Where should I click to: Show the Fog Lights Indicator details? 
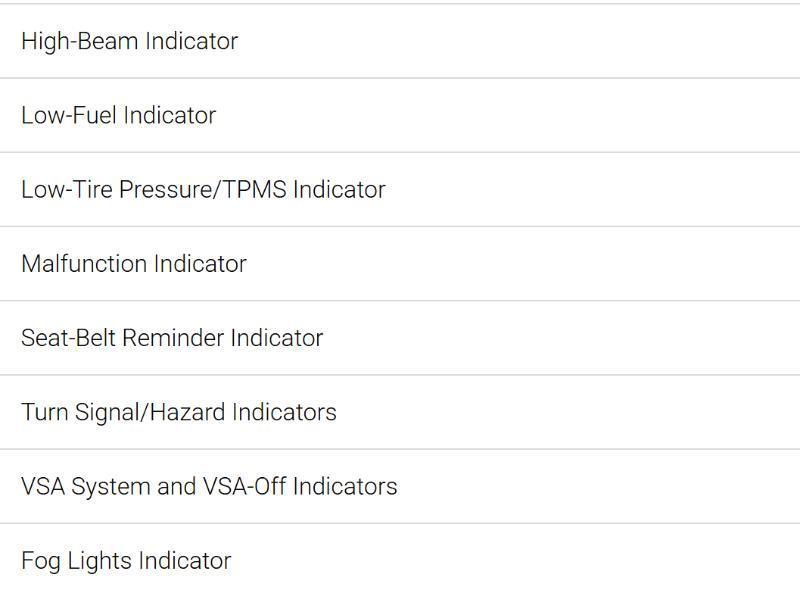[126, 560]
